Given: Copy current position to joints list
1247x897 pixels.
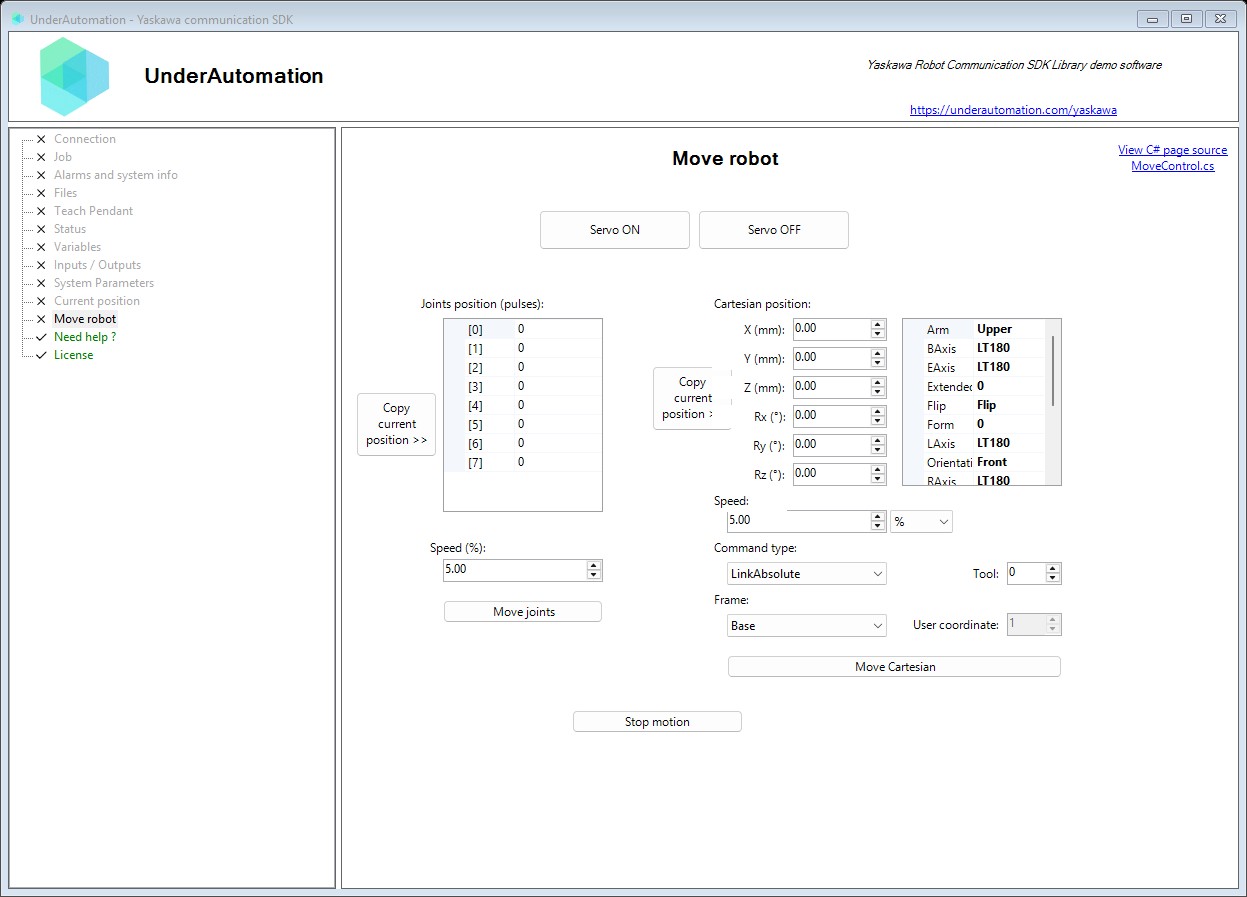Looking at the screenshot, I should click(x=397, y=424).
